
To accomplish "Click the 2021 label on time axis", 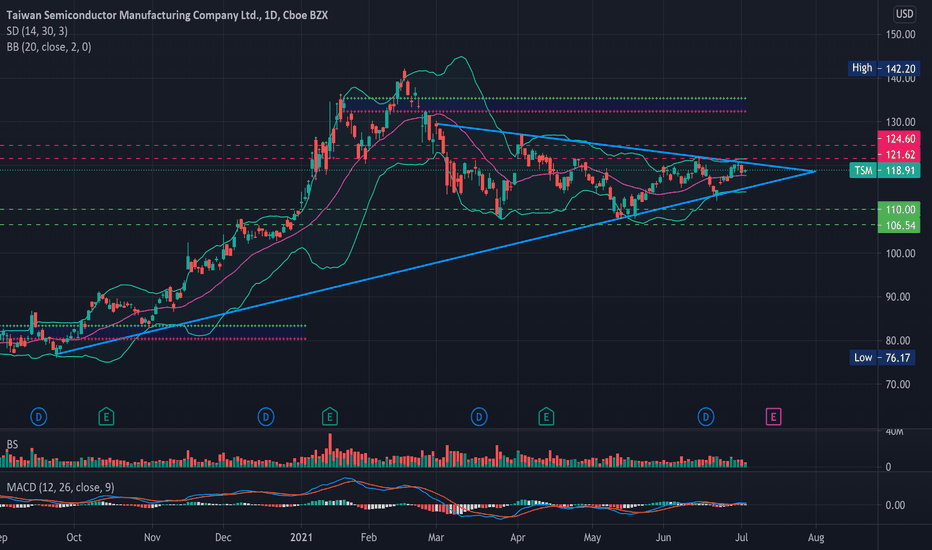I will (301, 538).
